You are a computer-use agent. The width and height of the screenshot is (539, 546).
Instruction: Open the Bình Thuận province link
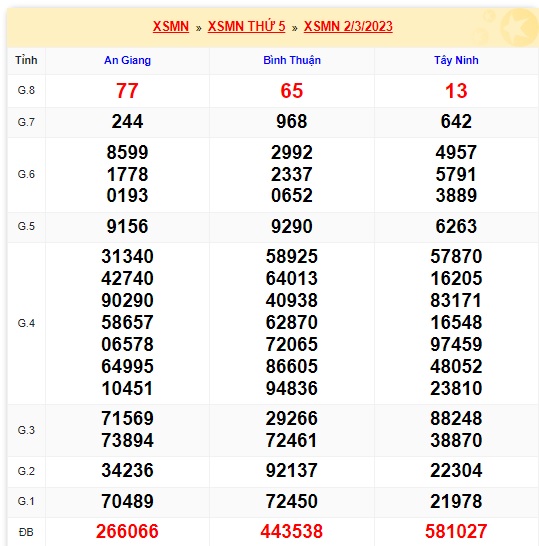coord(292,60)
